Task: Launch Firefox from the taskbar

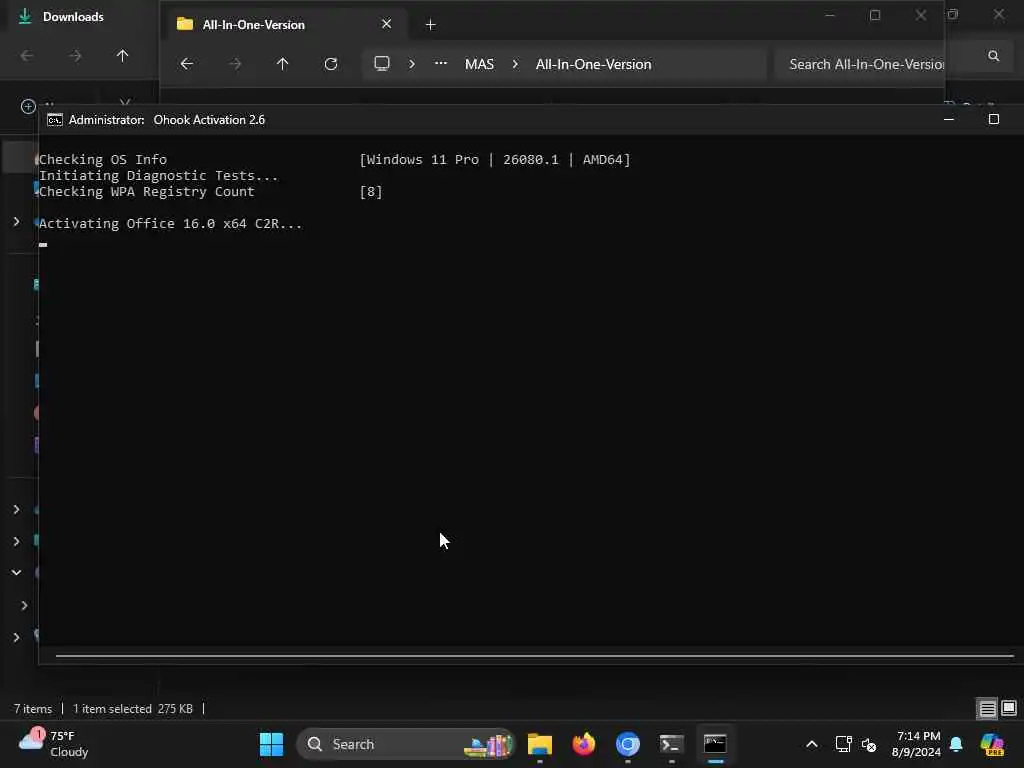Action: 584,744
